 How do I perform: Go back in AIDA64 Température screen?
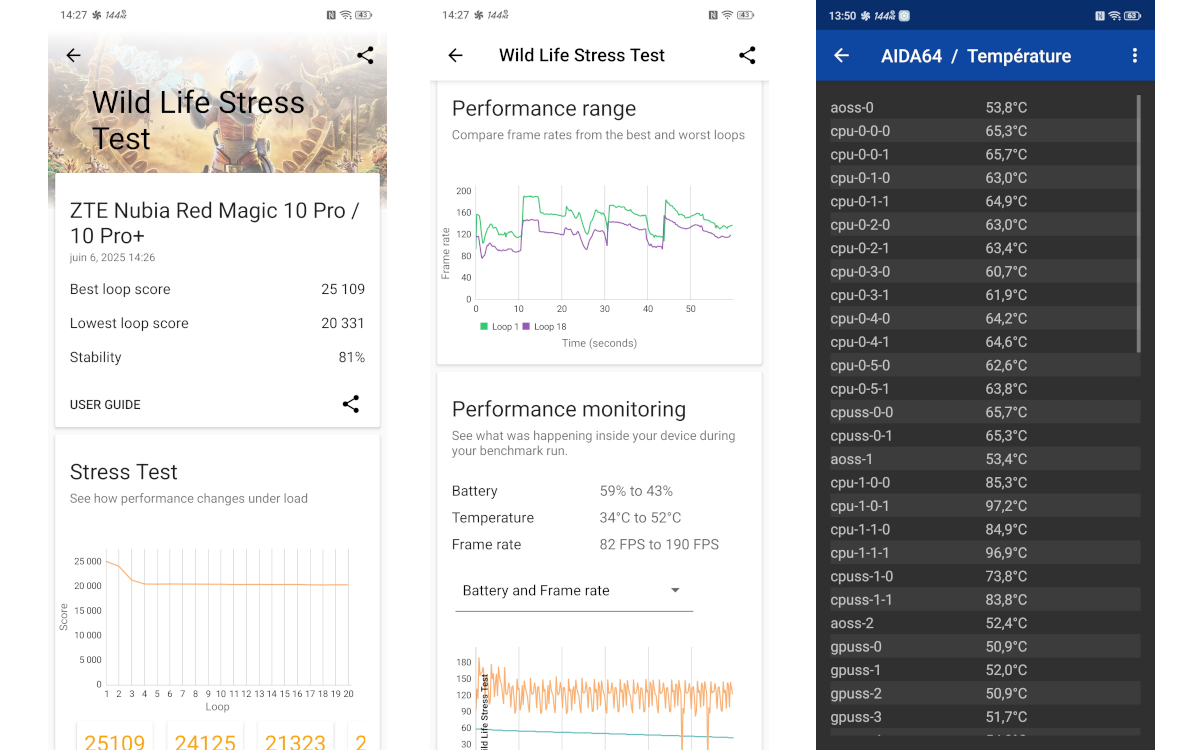coord(841,56)
